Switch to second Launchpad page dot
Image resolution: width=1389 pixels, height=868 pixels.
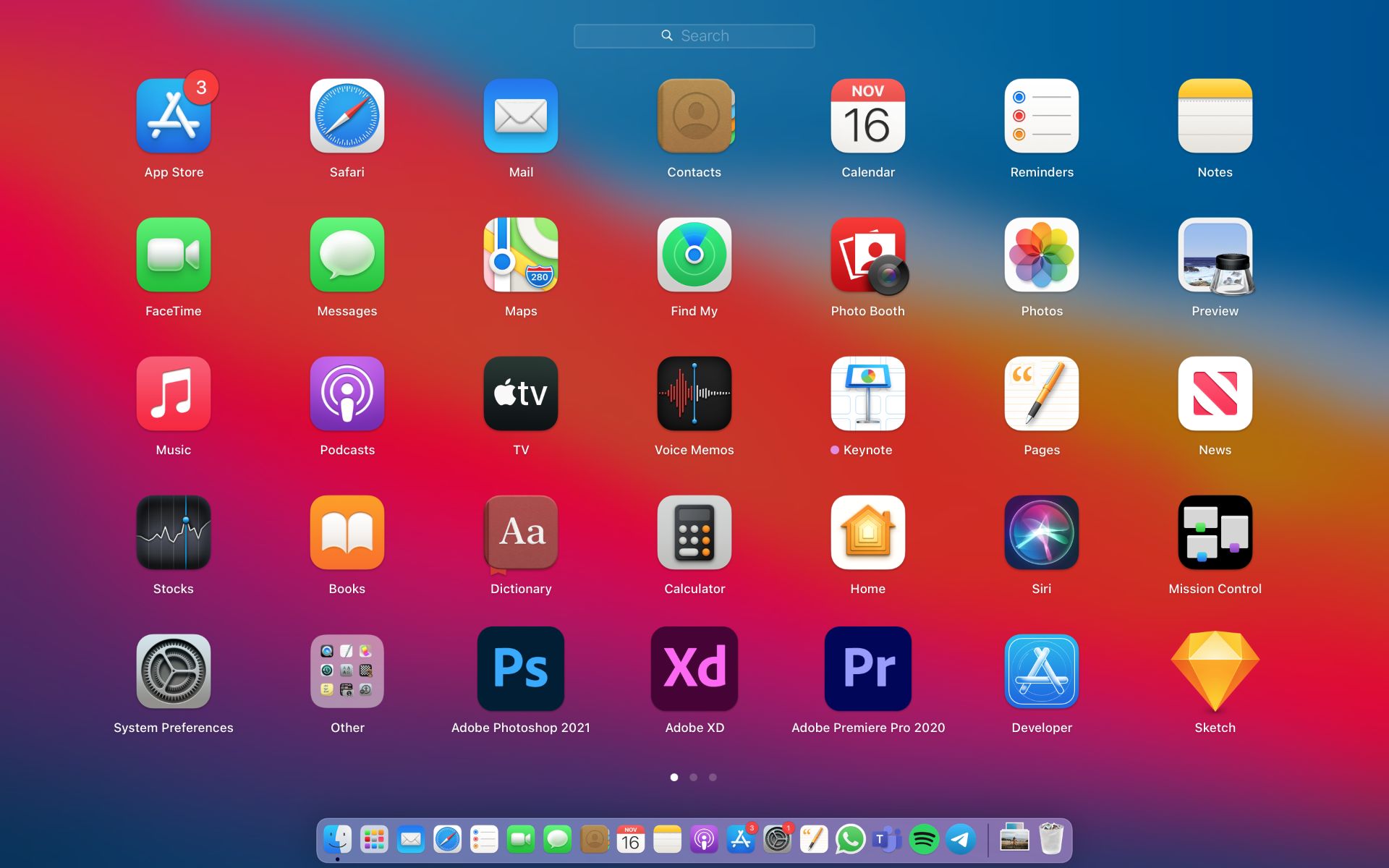tap(694, 778)
